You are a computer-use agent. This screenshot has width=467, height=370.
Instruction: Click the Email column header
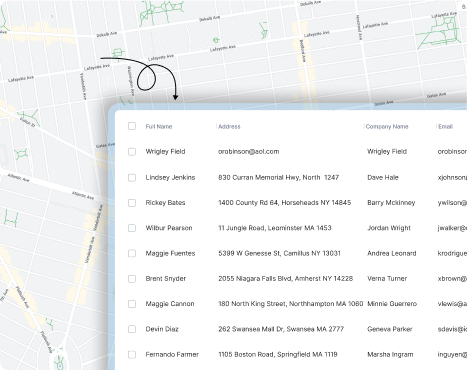[x=445, y=126]
